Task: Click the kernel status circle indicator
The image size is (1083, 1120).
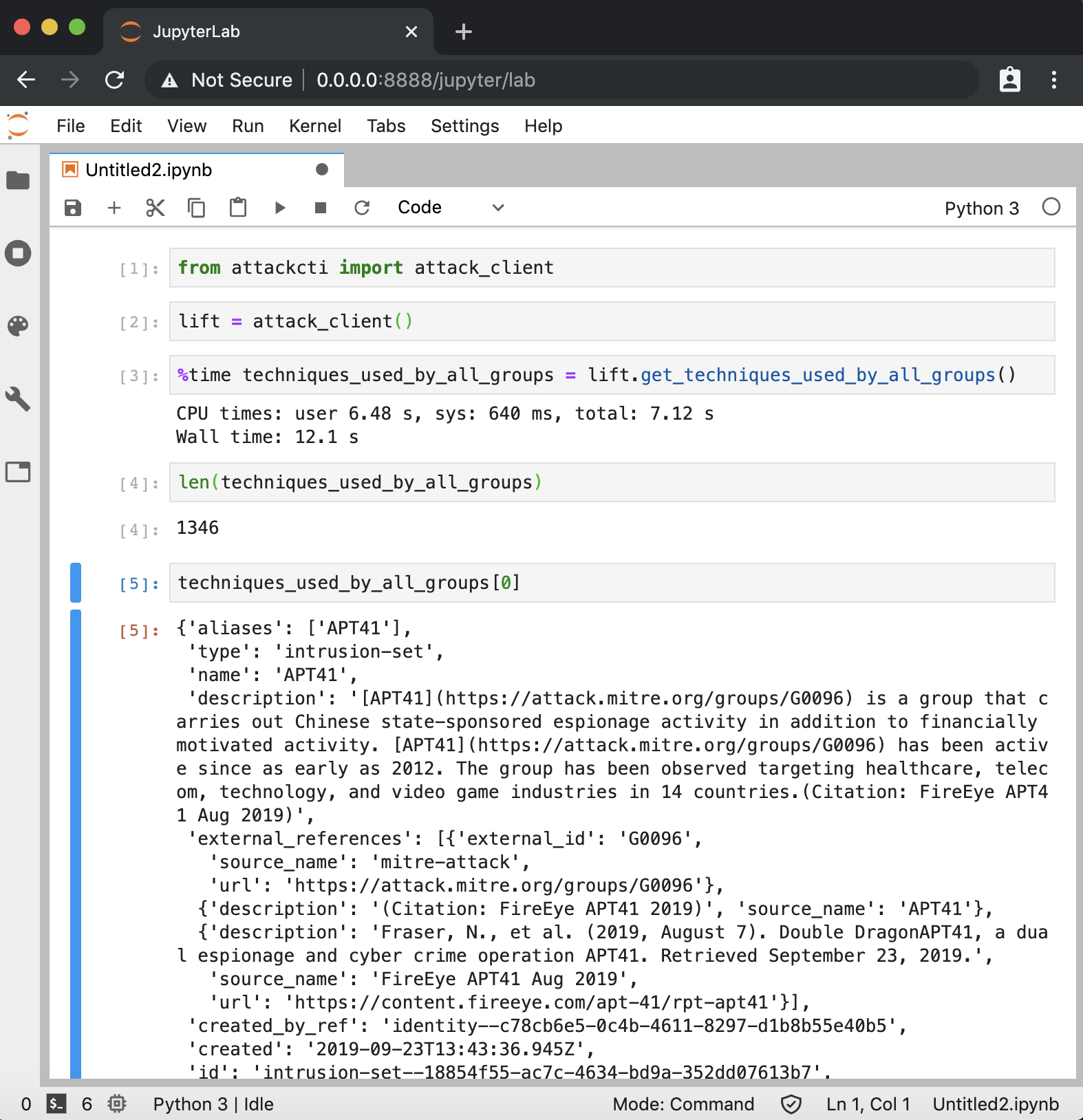Action: pos(1051,207)
